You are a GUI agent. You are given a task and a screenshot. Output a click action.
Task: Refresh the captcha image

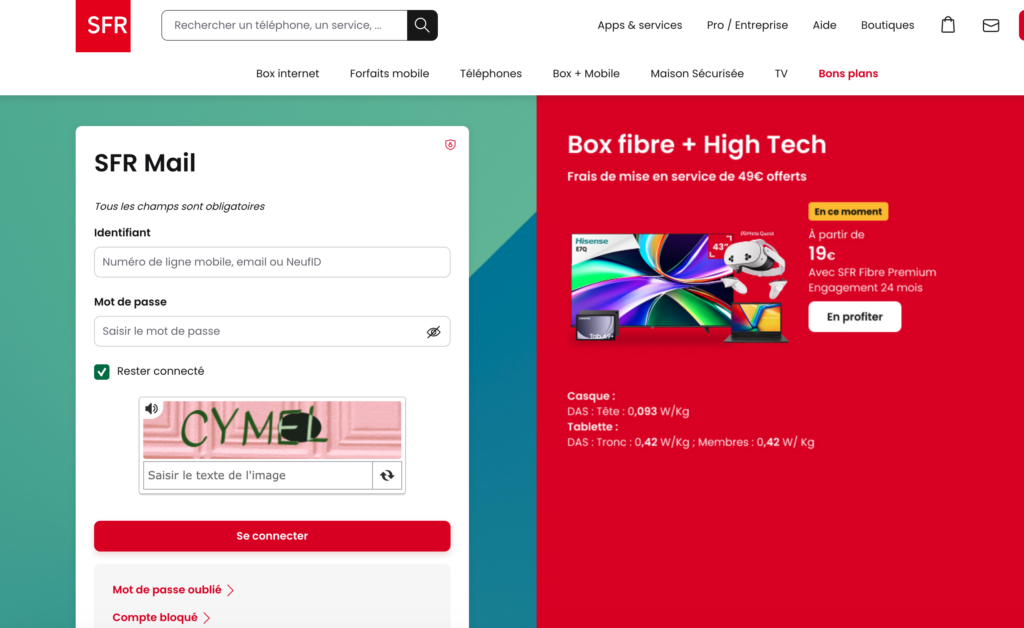coord(387,475)
